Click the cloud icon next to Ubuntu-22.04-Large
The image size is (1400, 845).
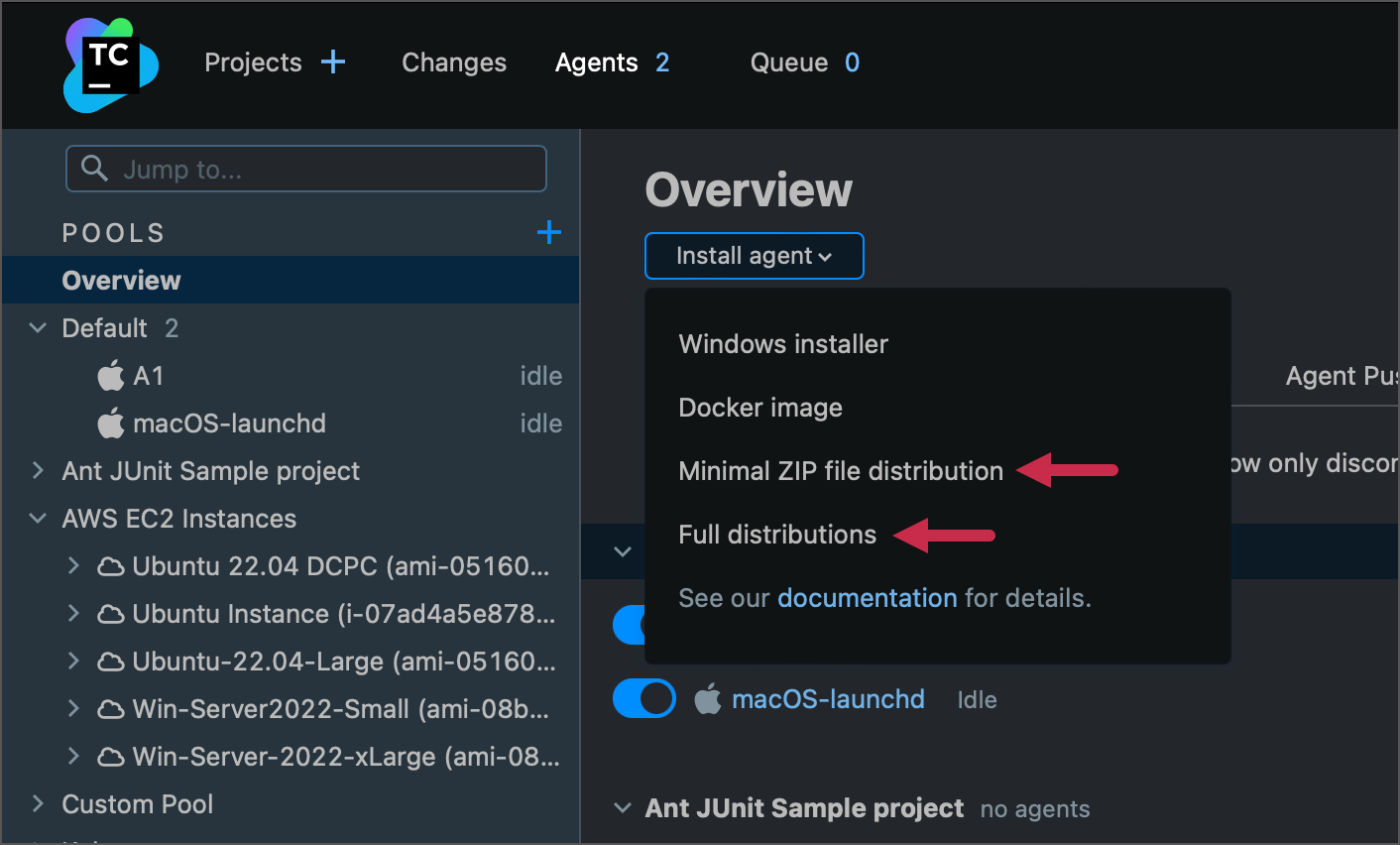click(x=111, y=662)
